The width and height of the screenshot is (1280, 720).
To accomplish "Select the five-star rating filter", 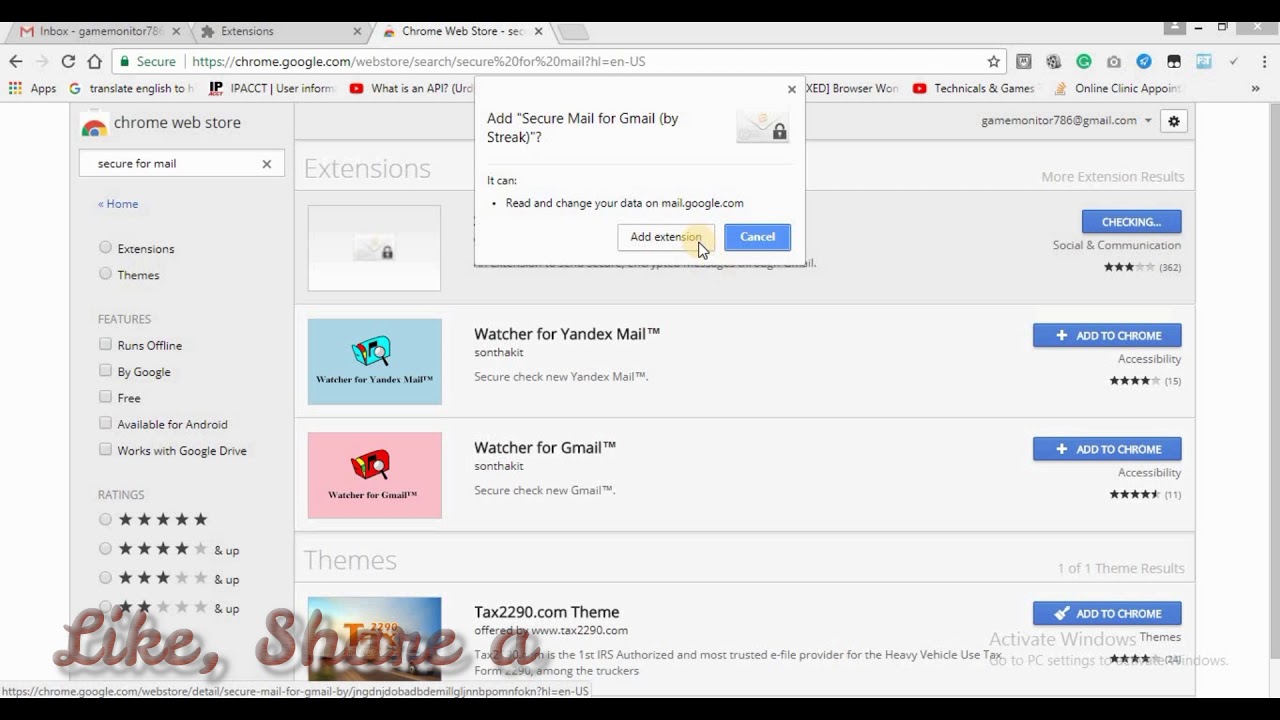I will click(x=105, y=519).
